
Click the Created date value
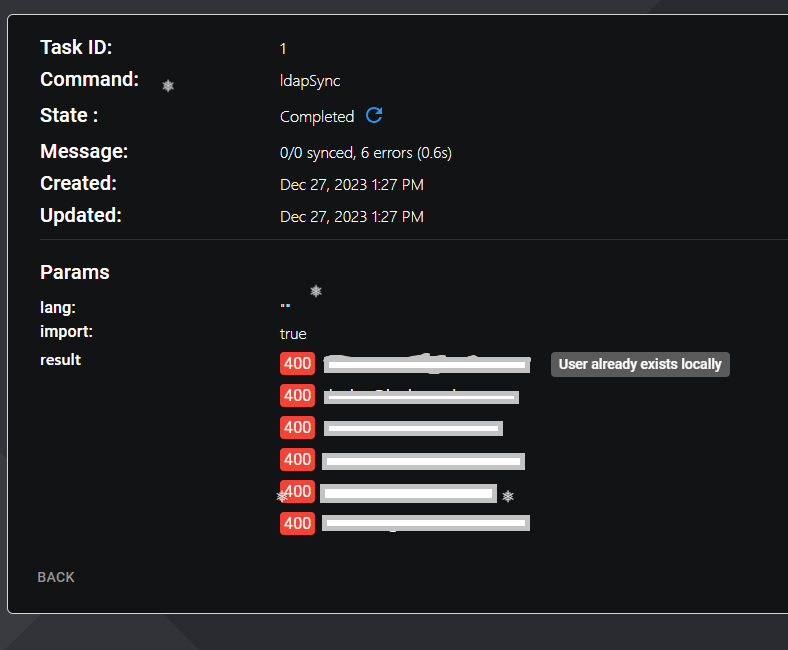click(351, 185)
